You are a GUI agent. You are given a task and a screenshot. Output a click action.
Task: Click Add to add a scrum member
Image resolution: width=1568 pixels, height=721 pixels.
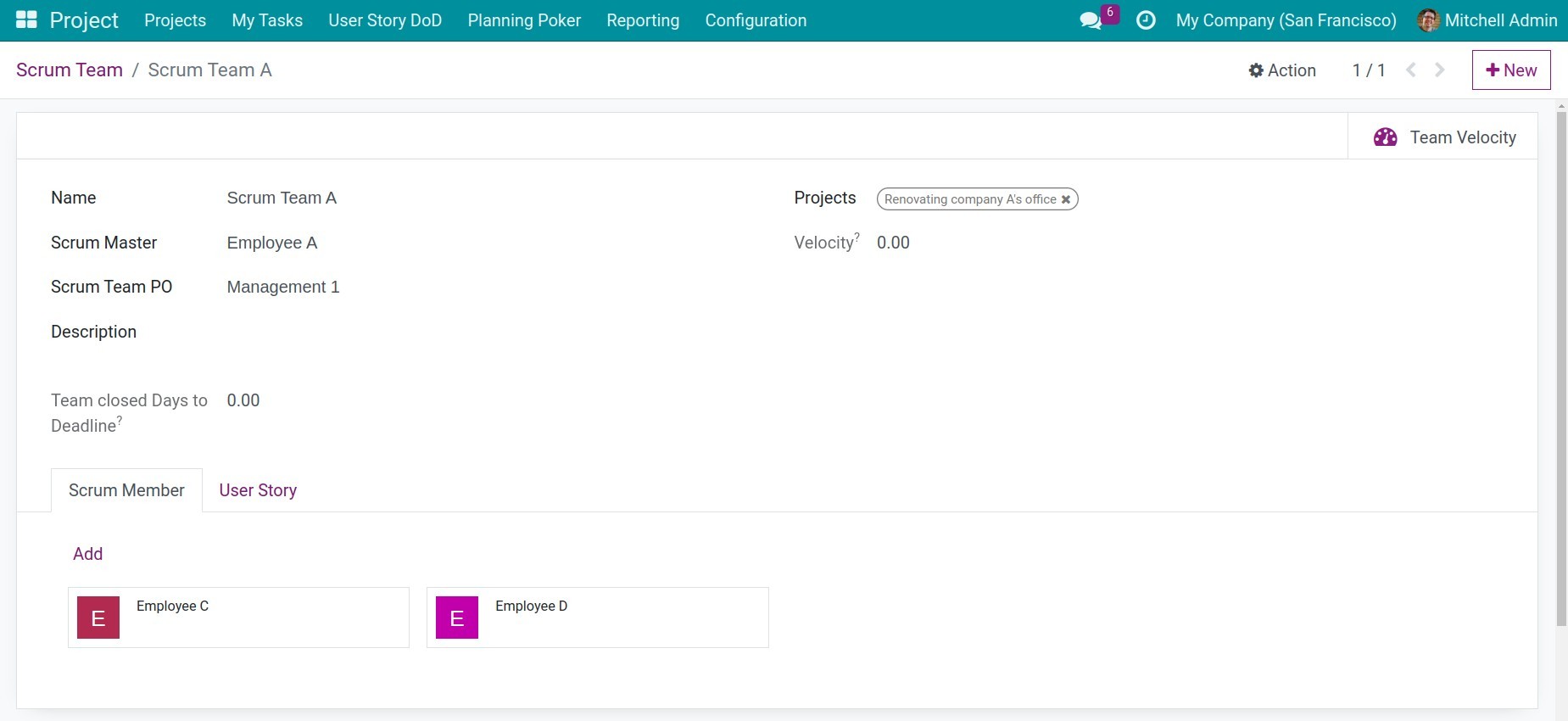click(87, 554)
